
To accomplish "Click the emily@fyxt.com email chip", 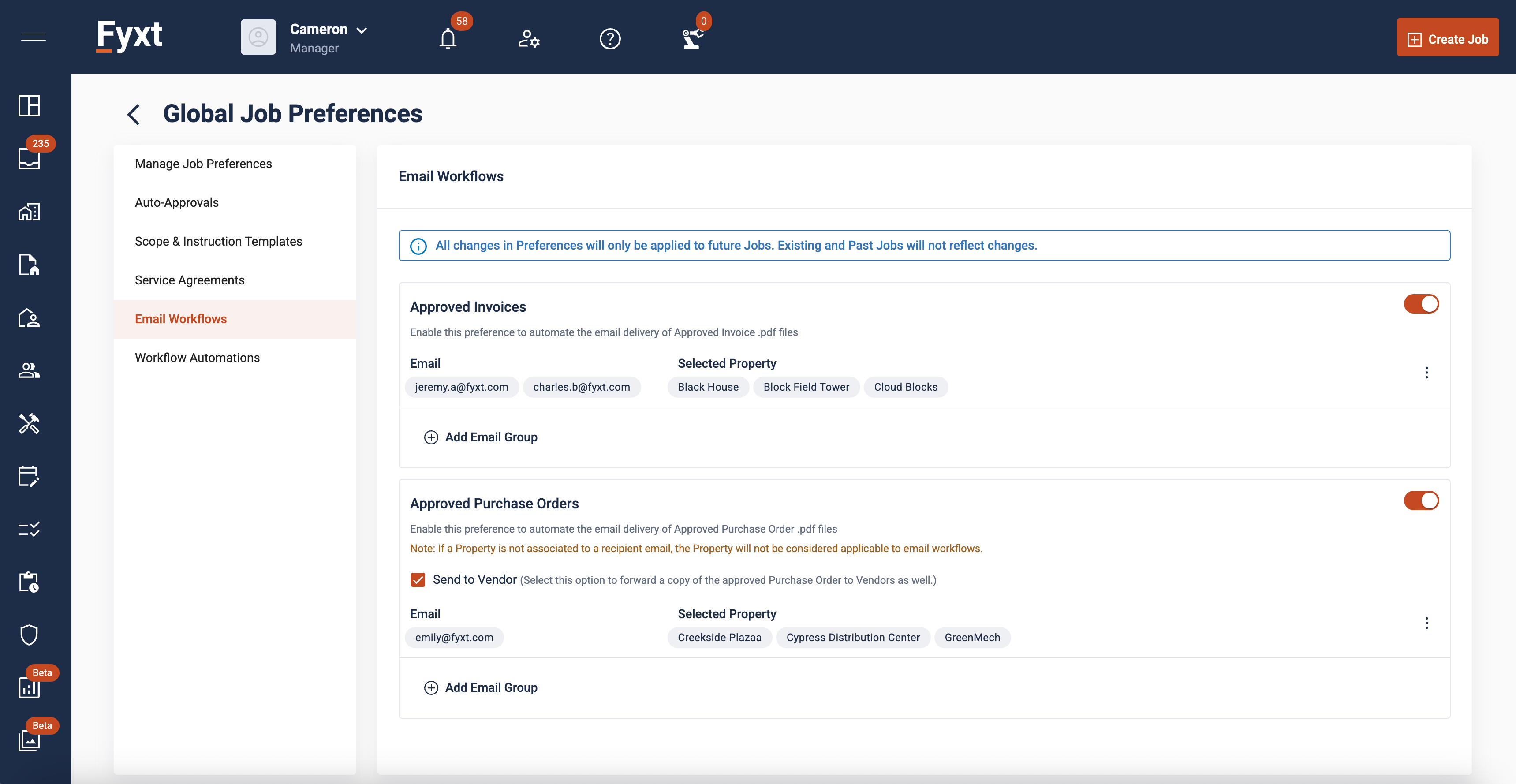I will [x=454, y=638].
